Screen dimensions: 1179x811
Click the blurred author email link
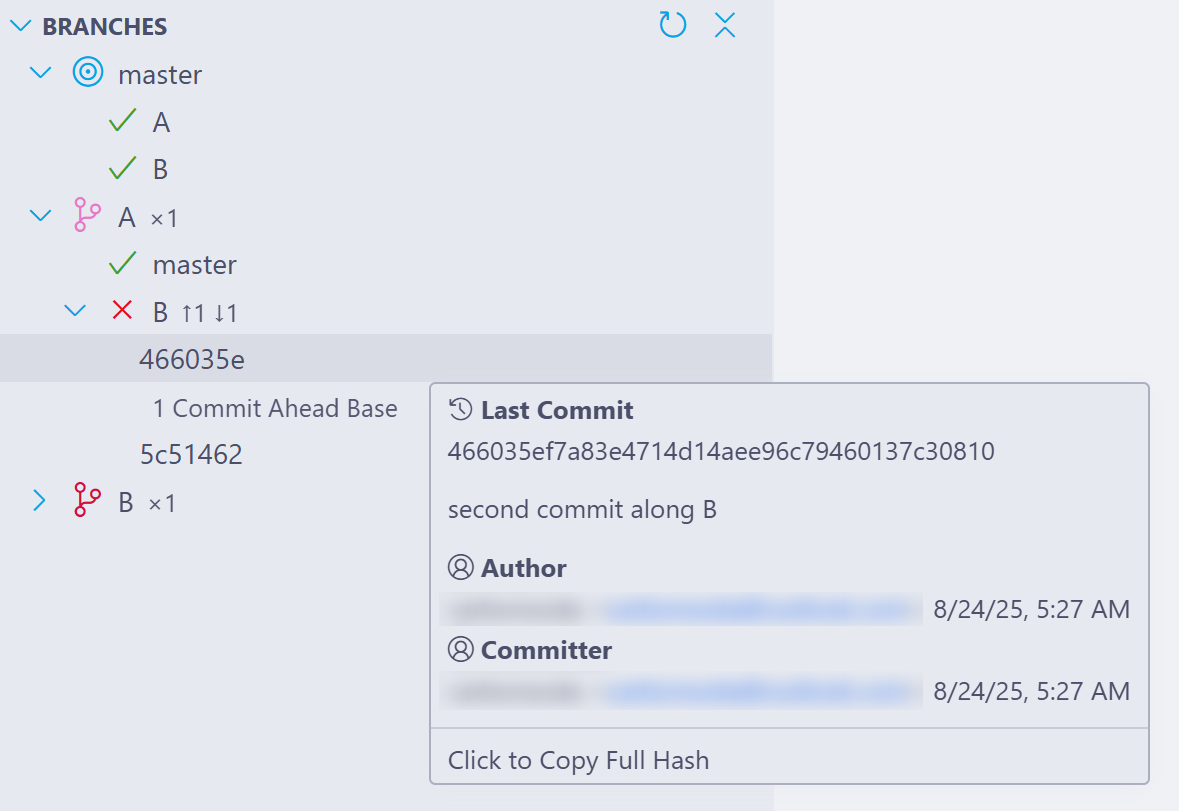pyautogui.click(x=760, y=609)
